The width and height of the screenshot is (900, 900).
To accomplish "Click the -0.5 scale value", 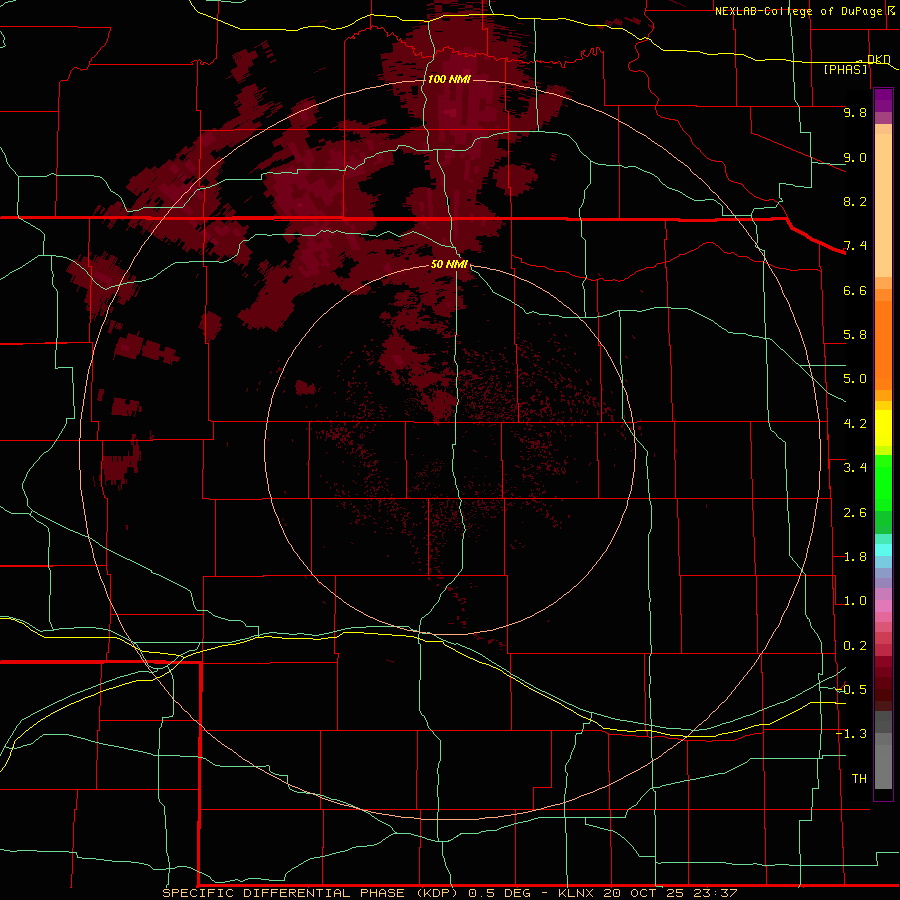I will tap(852, 690).
